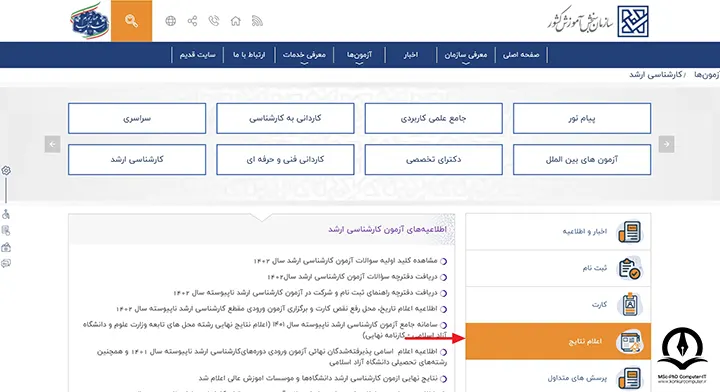Open the اعلام نتایج sidebar tab
The width and height of the screenshot is (720, 392).
click(x=558, y=341)
